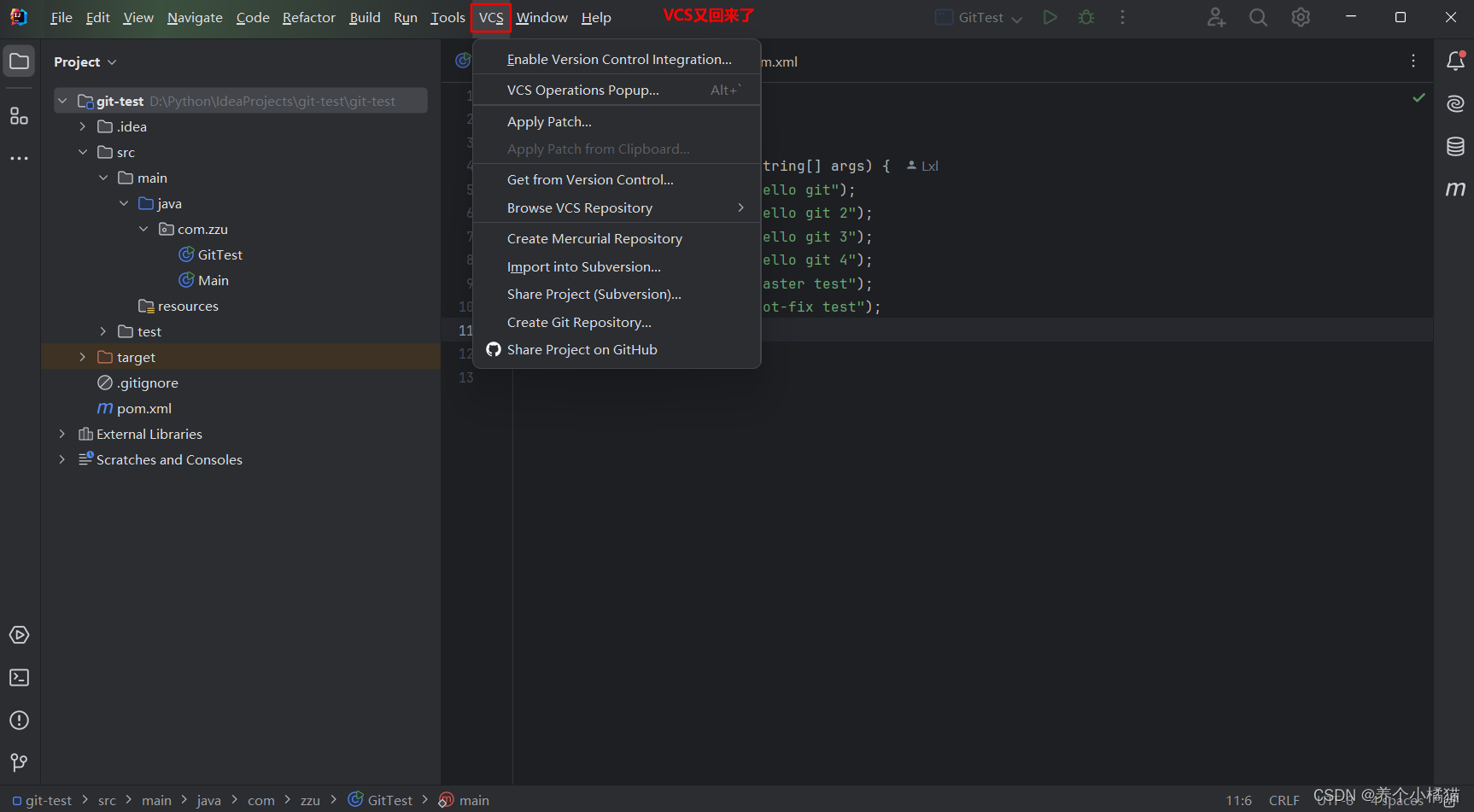Expand Scratches and Consoles node
The image size is (1474, 812).
(62, 459)
